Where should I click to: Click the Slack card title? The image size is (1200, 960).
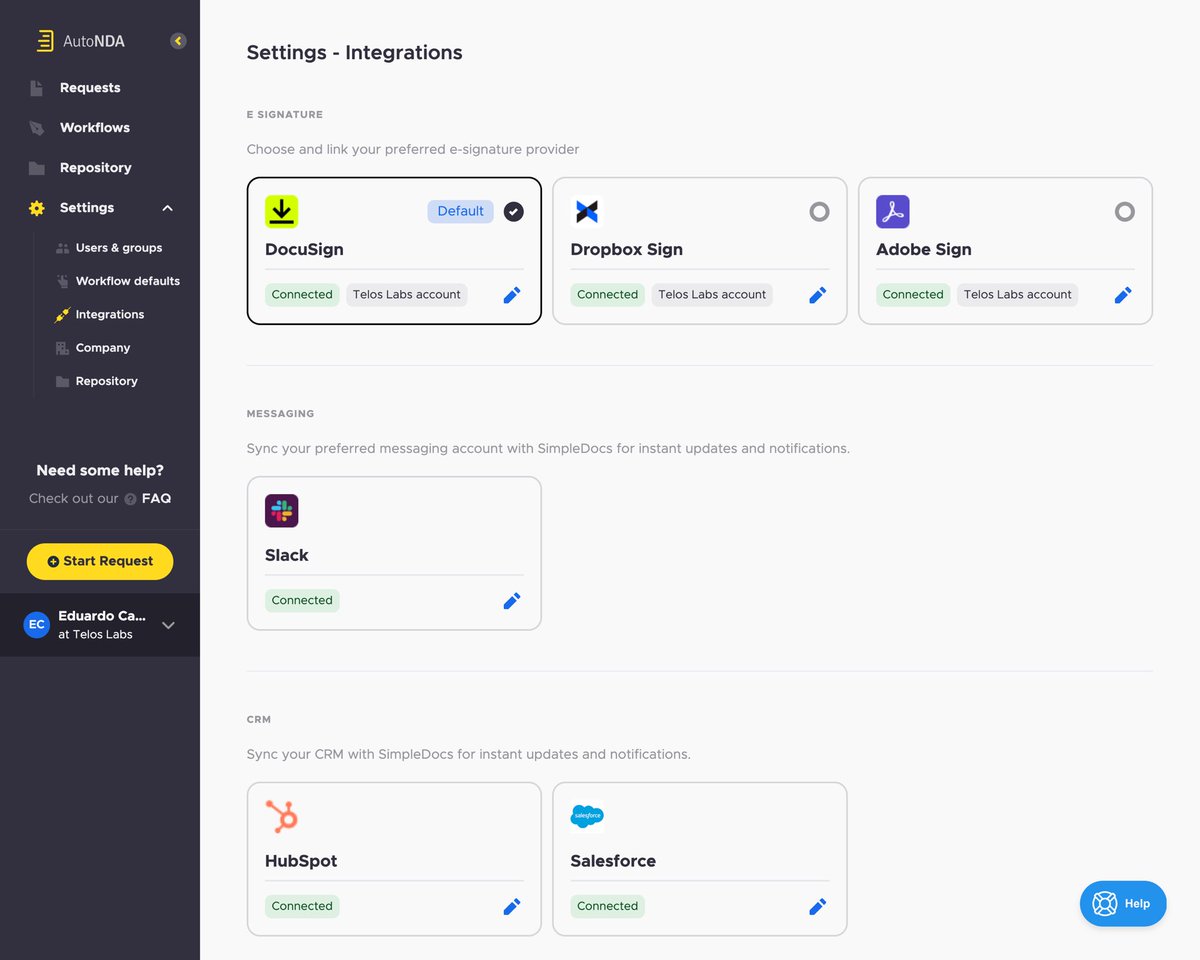pyautogui.click(x=287, y=555)
